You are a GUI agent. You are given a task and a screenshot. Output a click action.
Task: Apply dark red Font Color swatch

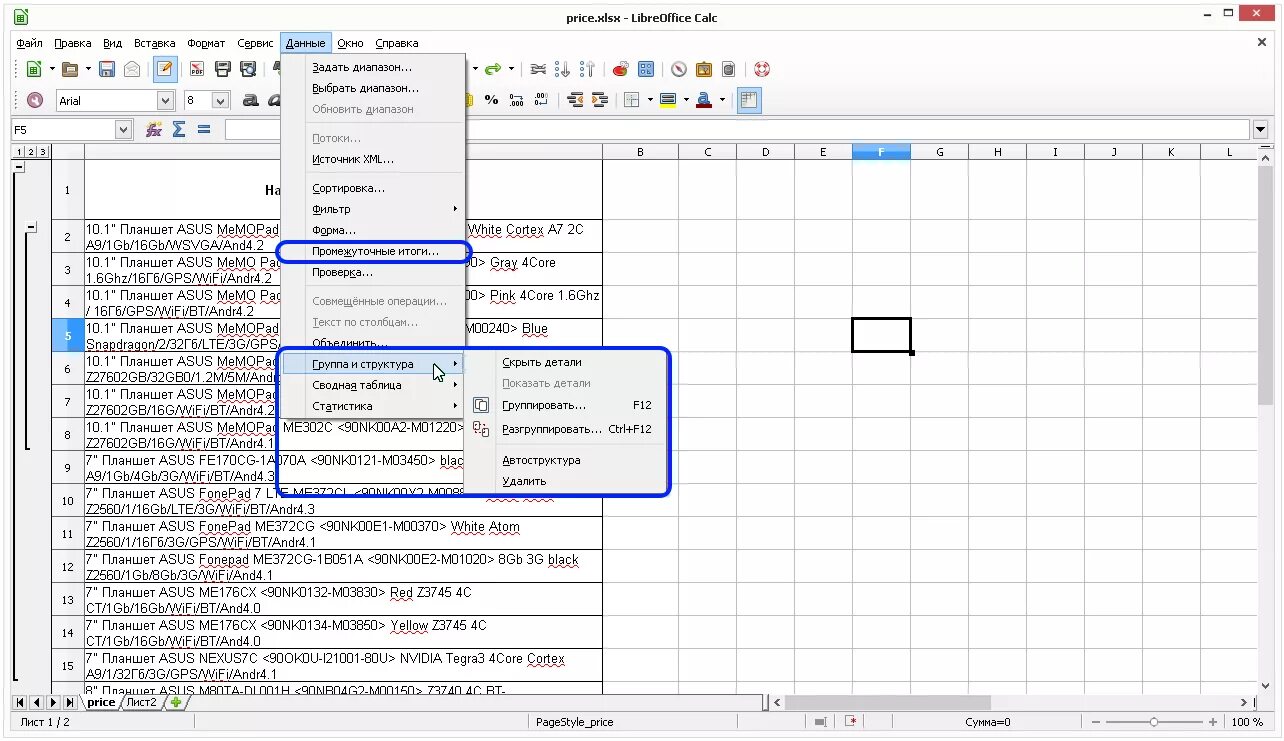(x=704, y=100)
